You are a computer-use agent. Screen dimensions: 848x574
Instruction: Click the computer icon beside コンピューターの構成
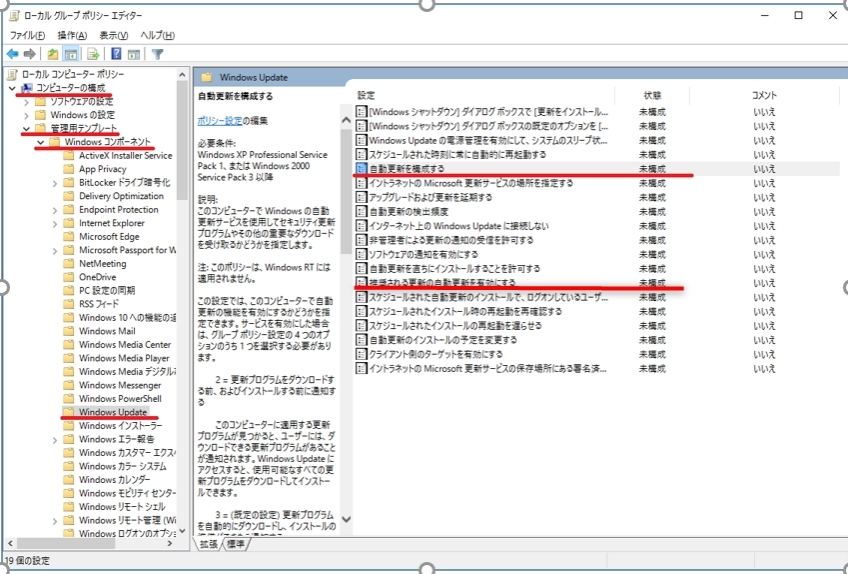pos(26,88)
